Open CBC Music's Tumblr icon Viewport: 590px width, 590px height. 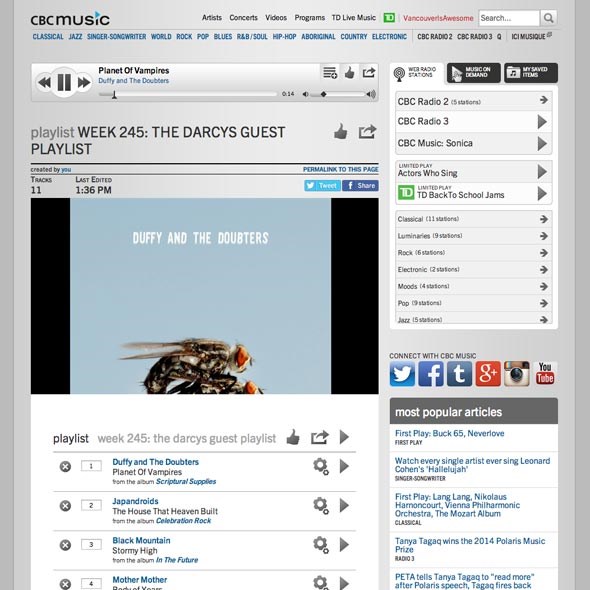pos(459,374)
